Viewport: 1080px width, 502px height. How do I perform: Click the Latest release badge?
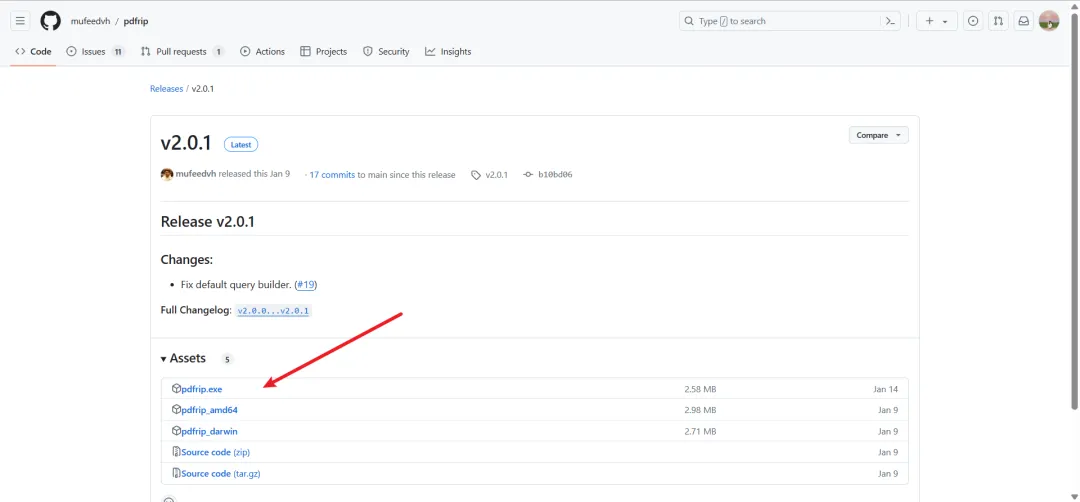coord(240,145)
